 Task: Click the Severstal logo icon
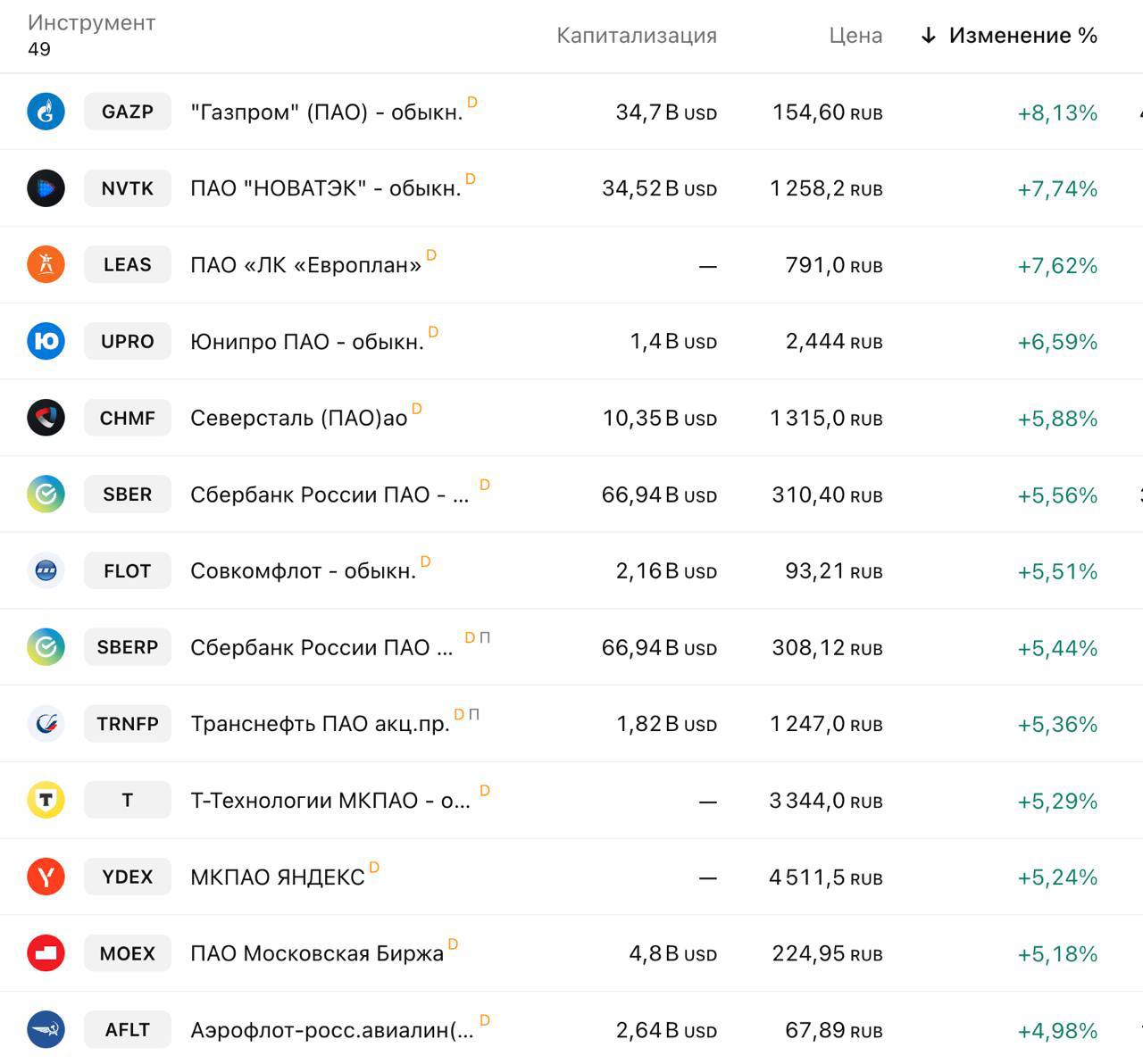click(46, 418)
